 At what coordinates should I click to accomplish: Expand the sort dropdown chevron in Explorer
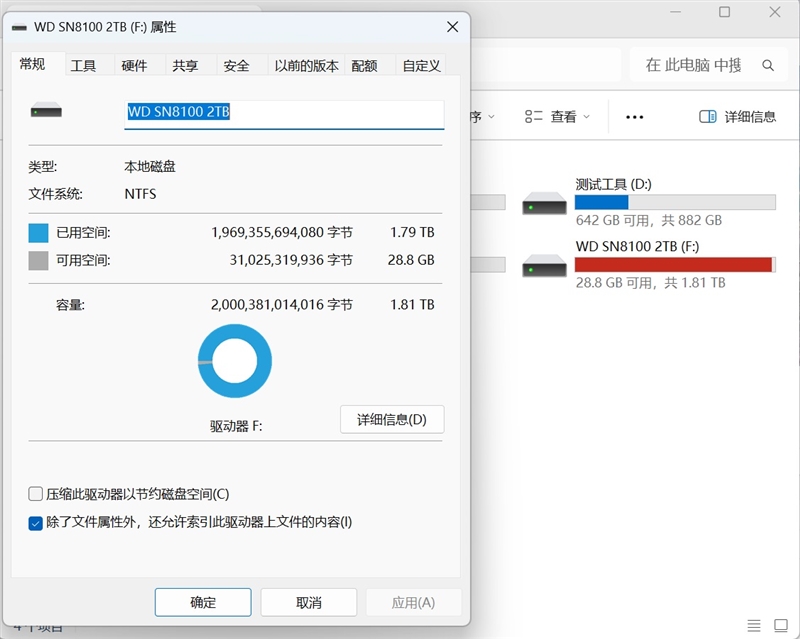tap(491, 117)
